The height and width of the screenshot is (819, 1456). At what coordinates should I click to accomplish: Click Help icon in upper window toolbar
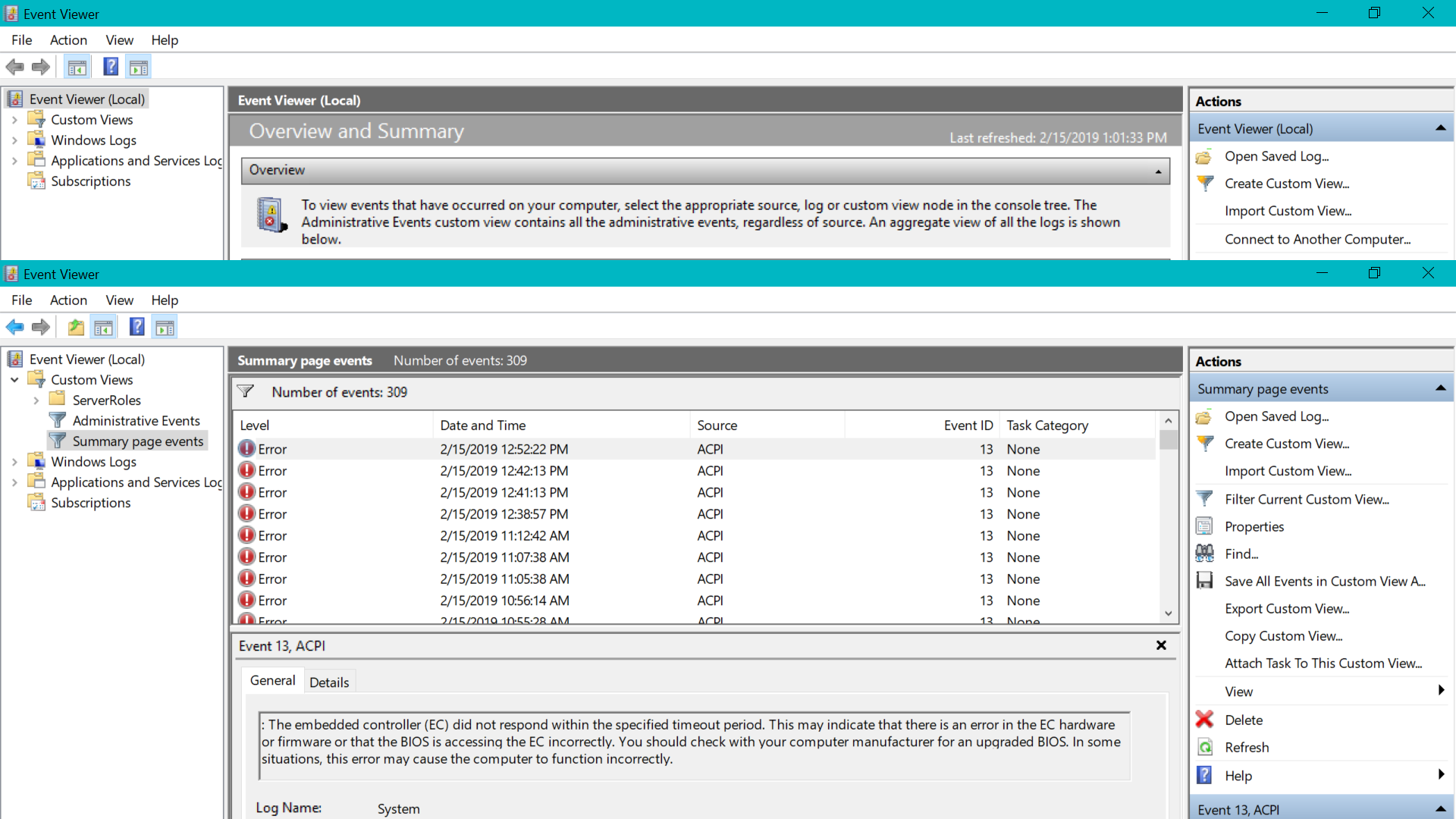click(x=111, y=67)
